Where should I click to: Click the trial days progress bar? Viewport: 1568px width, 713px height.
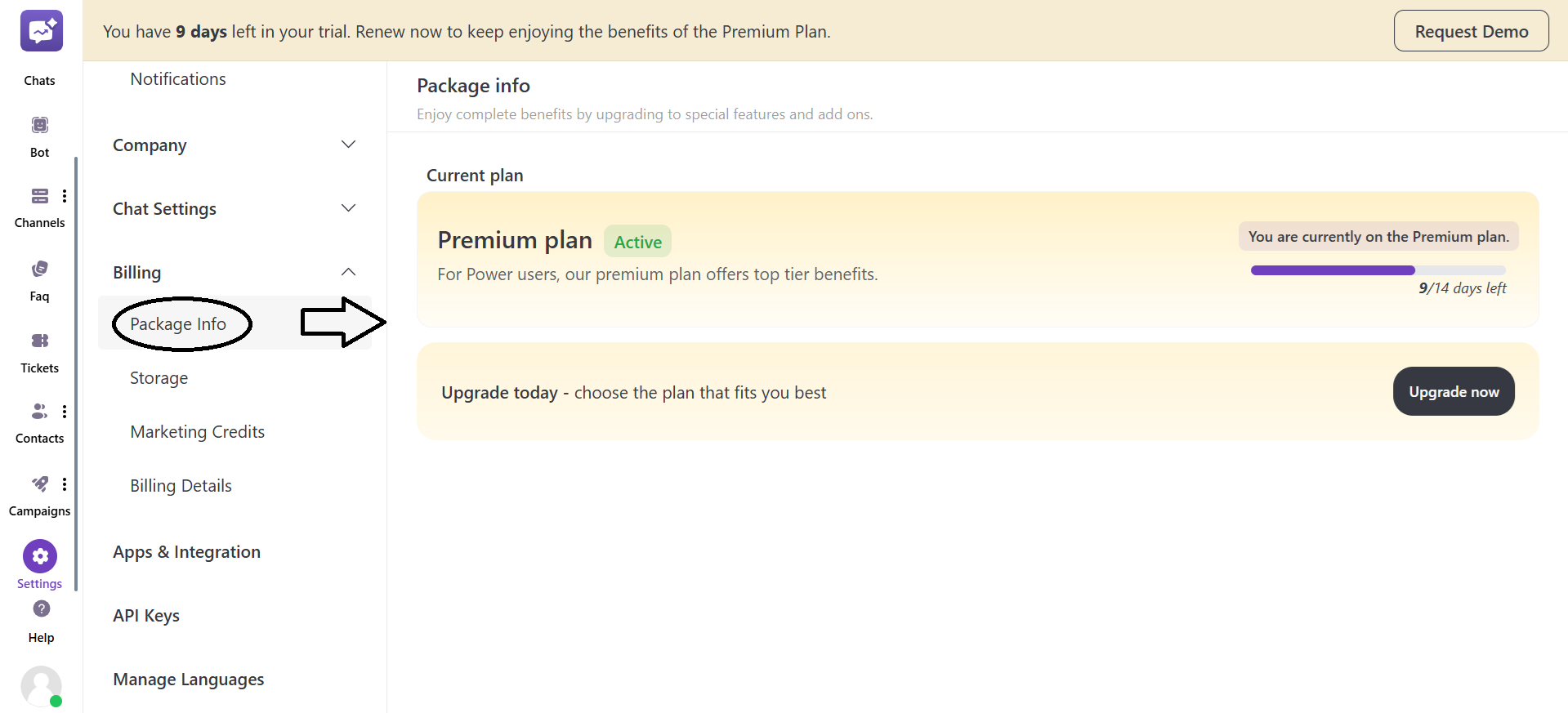coord(1377,270)
